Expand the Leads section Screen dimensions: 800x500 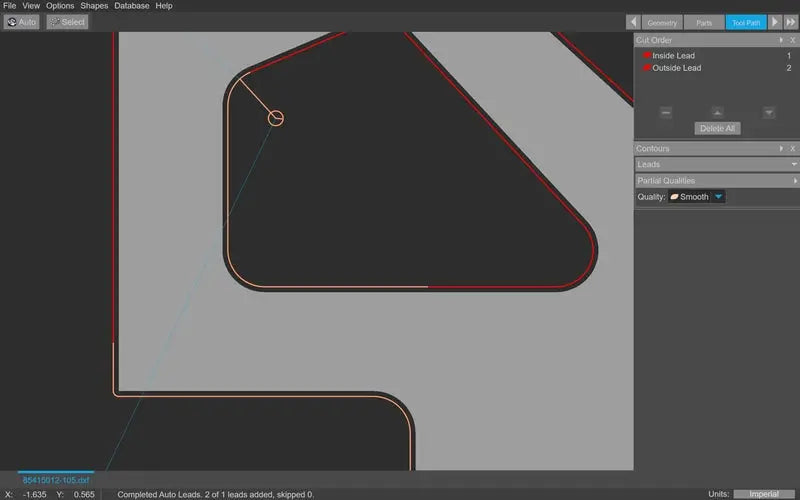point(794,164)
